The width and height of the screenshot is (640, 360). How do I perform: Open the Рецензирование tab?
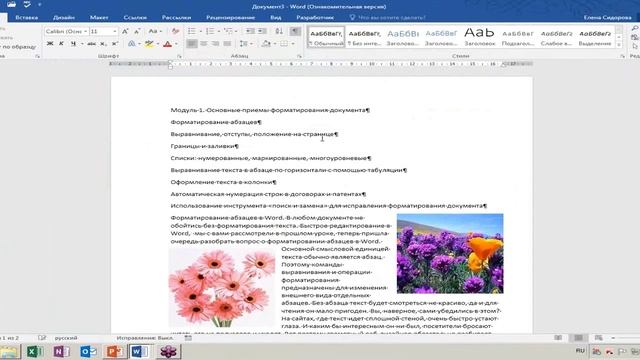tap(230, 18)
